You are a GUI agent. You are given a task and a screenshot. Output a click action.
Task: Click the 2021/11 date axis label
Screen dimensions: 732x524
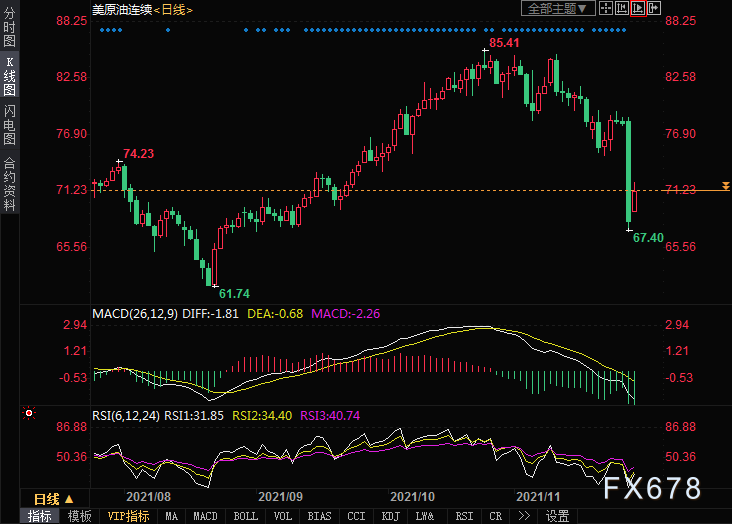538,496
